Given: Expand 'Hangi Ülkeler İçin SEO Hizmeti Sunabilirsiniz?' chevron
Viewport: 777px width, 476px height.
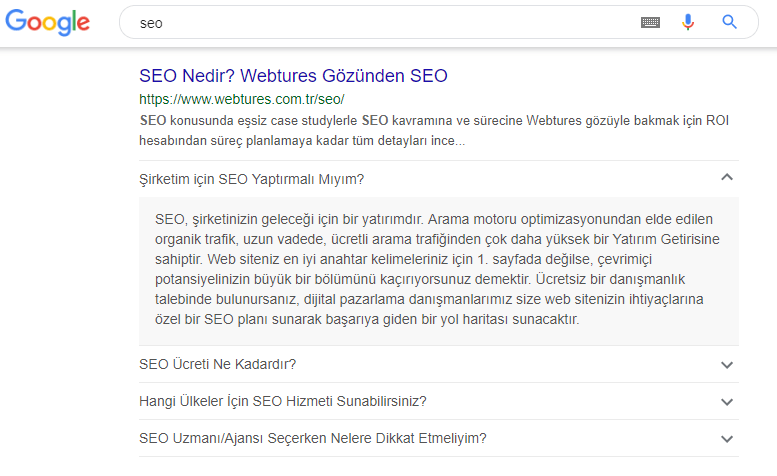Looking at the screenshot, I should tap(726, 402).
